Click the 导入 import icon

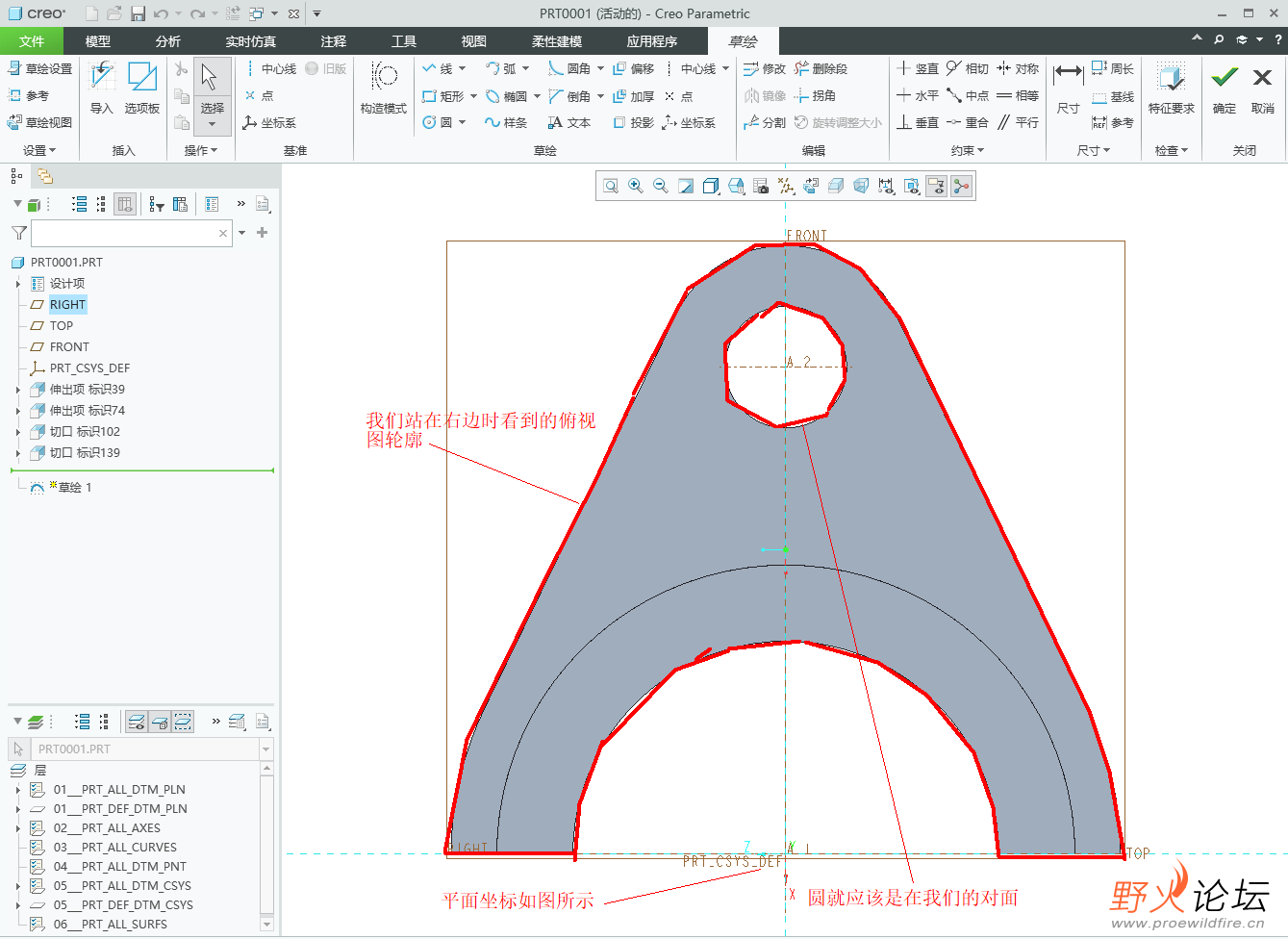click(x=102, y=88)
